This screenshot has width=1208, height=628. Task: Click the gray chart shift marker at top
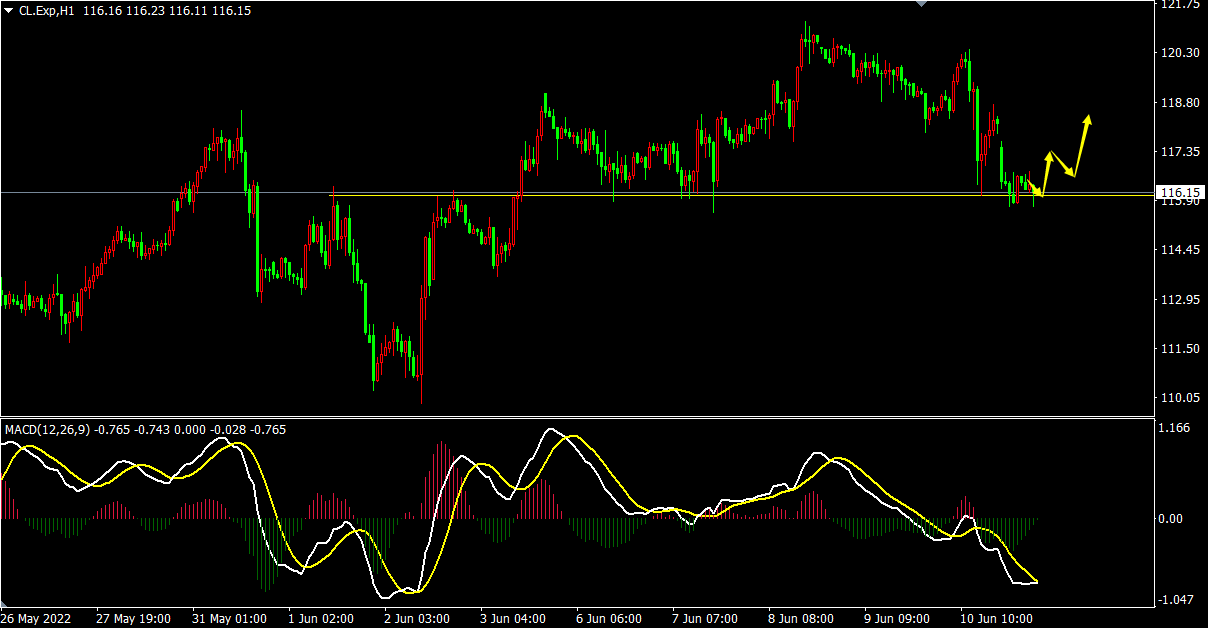(x=921, y=4)
